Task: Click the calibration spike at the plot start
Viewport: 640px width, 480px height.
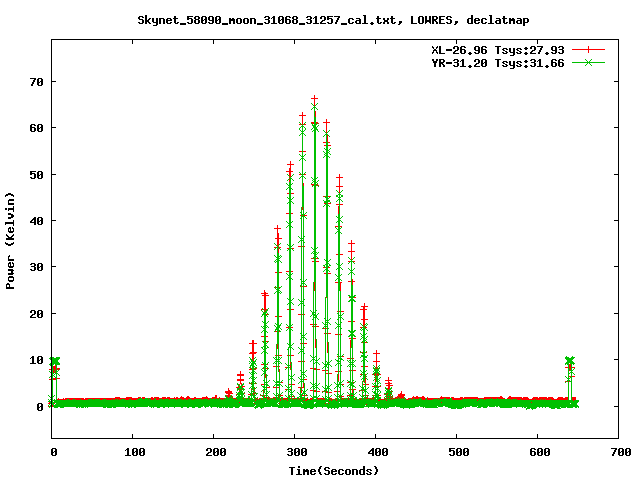Action: click(x=54, y=380)
